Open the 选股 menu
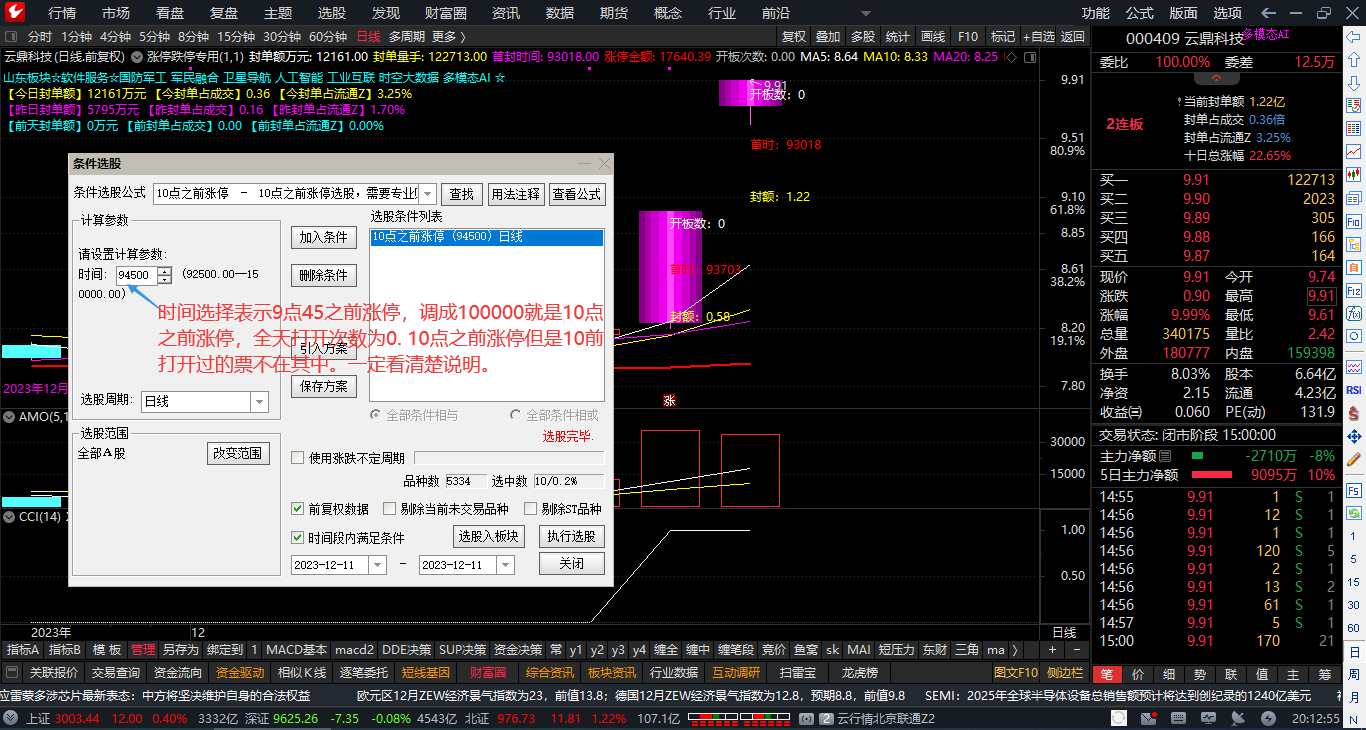1366x730 pixels. point(332,13)
